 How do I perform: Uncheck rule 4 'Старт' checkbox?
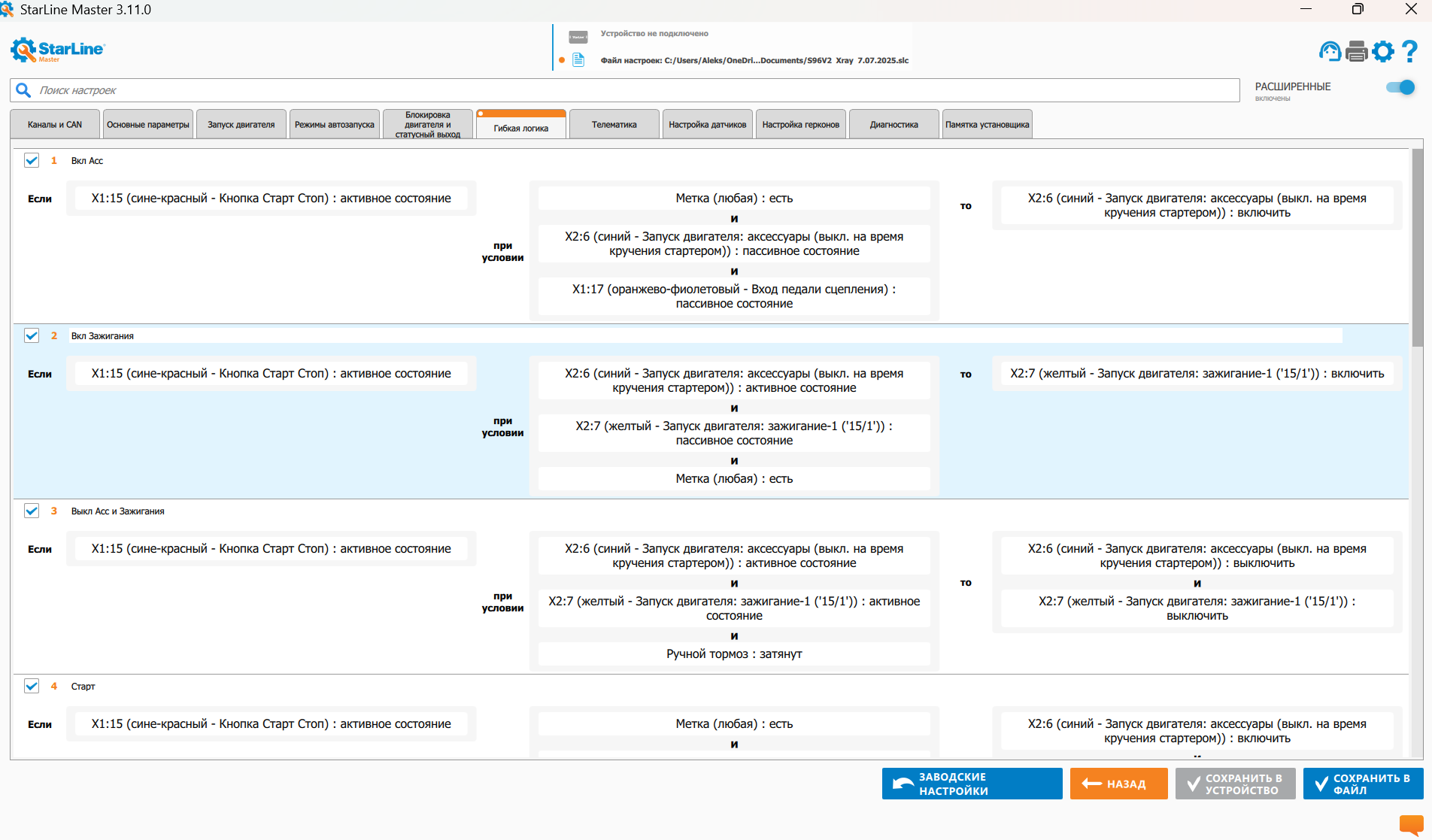[32, 686]
